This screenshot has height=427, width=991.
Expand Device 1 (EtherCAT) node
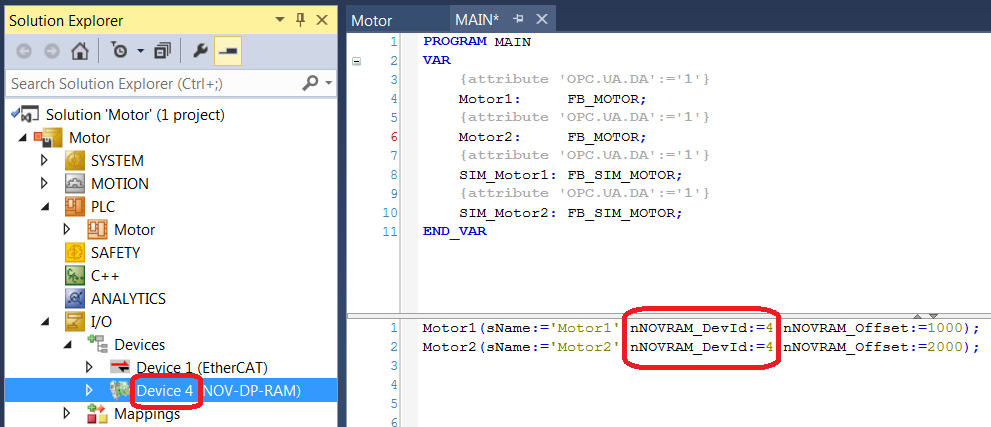tap(89, 368)
